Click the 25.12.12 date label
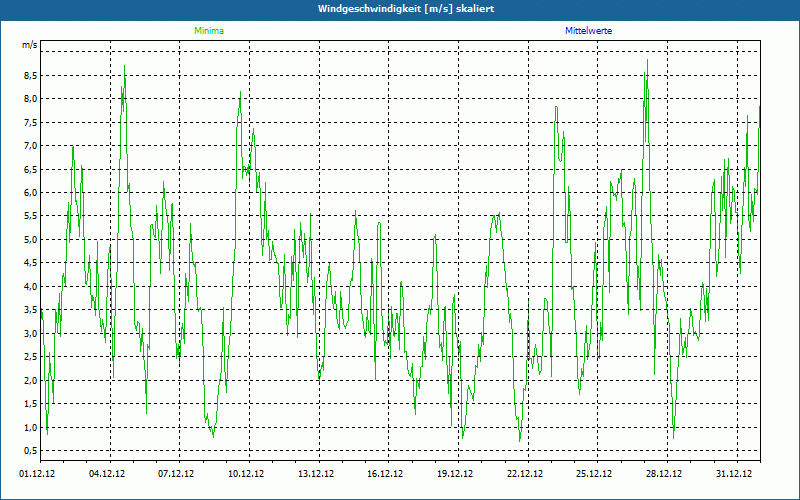This screenshot has width=800, height=500. pos(594,474)
